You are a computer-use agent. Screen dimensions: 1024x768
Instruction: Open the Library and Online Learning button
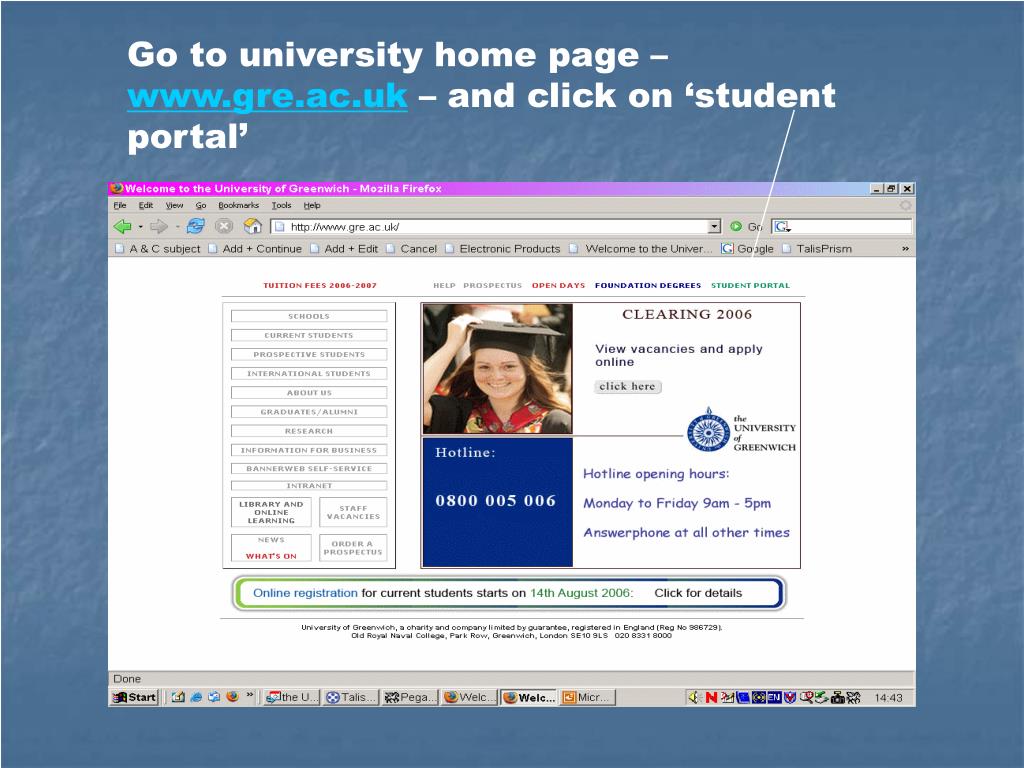[271, 512]
